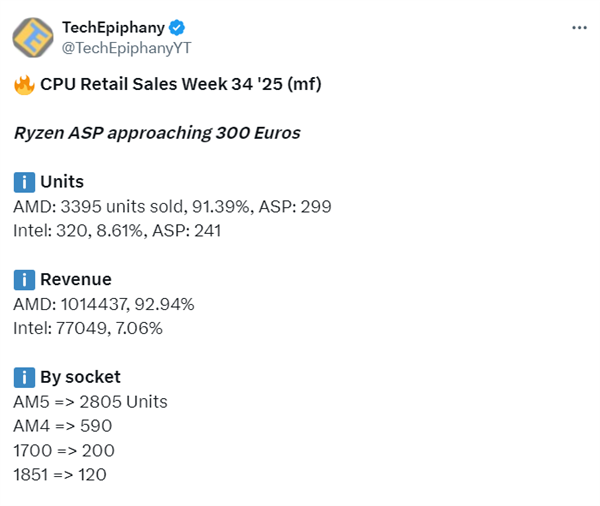600x506 pixels.
Task: Click the info icon beside Units
Action: (24, 182)
